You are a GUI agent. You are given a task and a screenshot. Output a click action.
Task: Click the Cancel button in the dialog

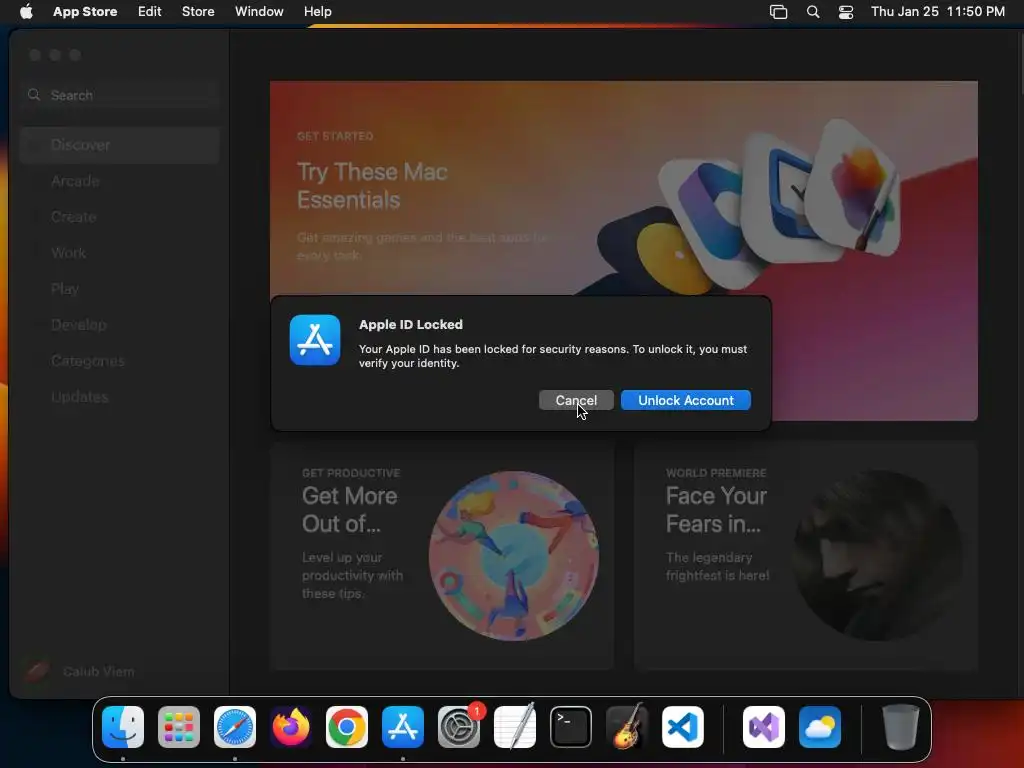coord(576,400)
